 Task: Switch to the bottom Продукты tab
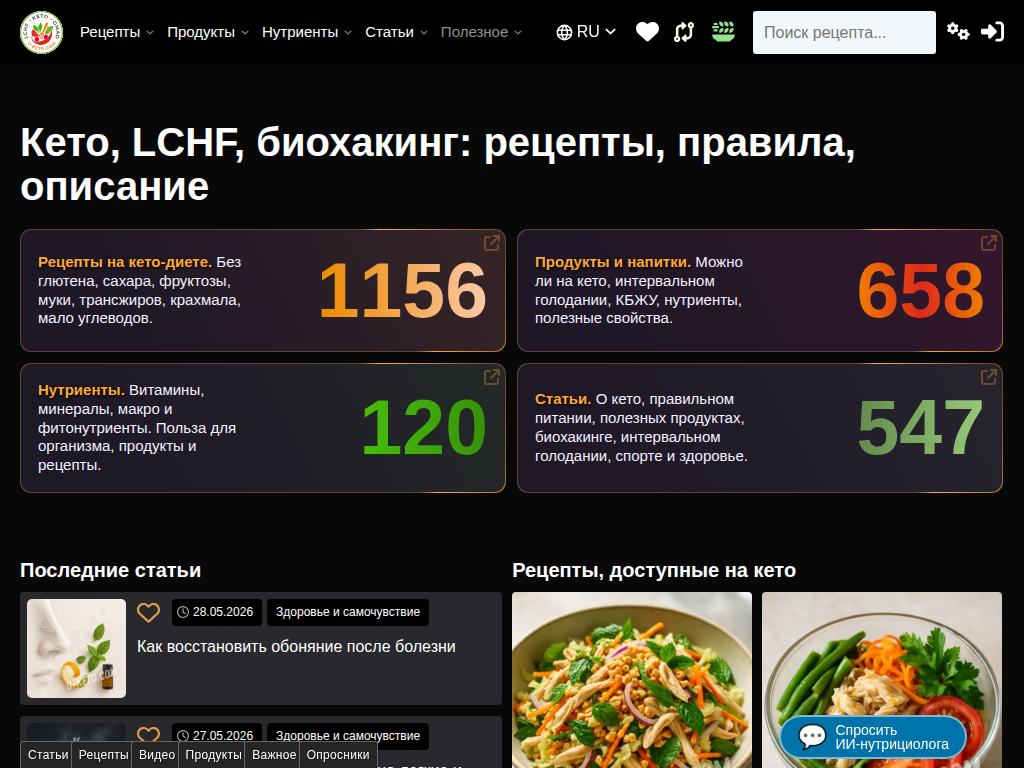213,755
